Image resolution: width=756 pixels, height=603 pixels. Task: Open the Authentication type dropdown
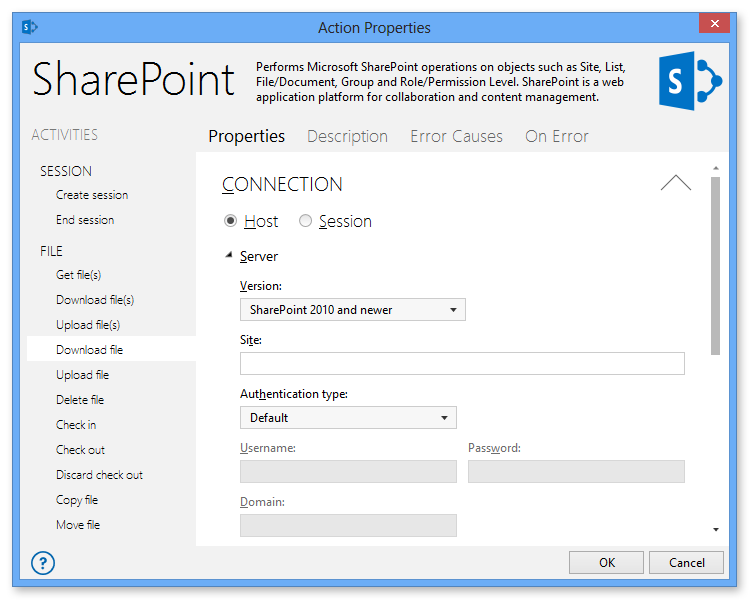348,418
